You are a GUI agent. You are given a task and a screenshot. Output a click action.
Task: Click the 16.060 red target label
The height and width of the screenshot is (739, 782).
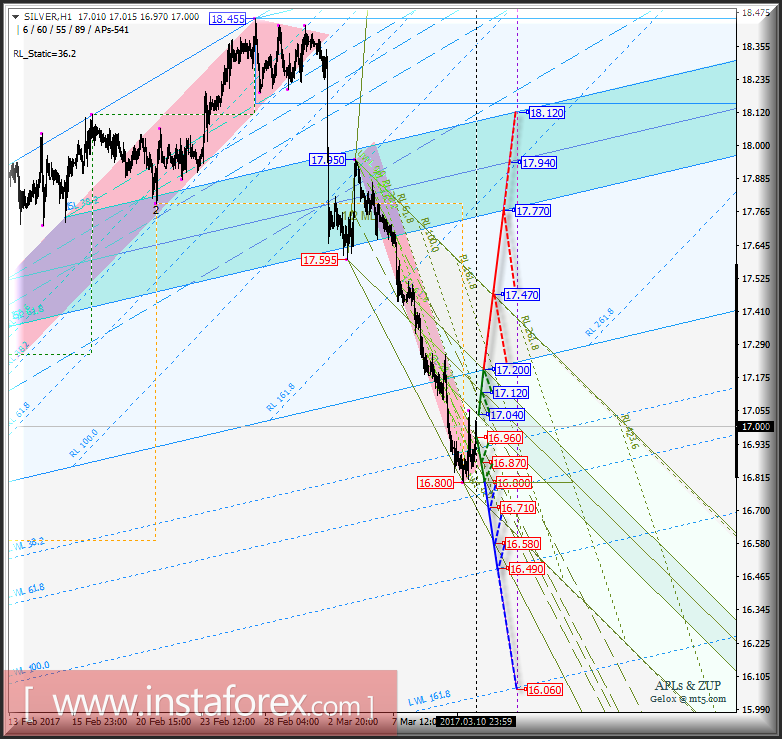click(545, 690)
